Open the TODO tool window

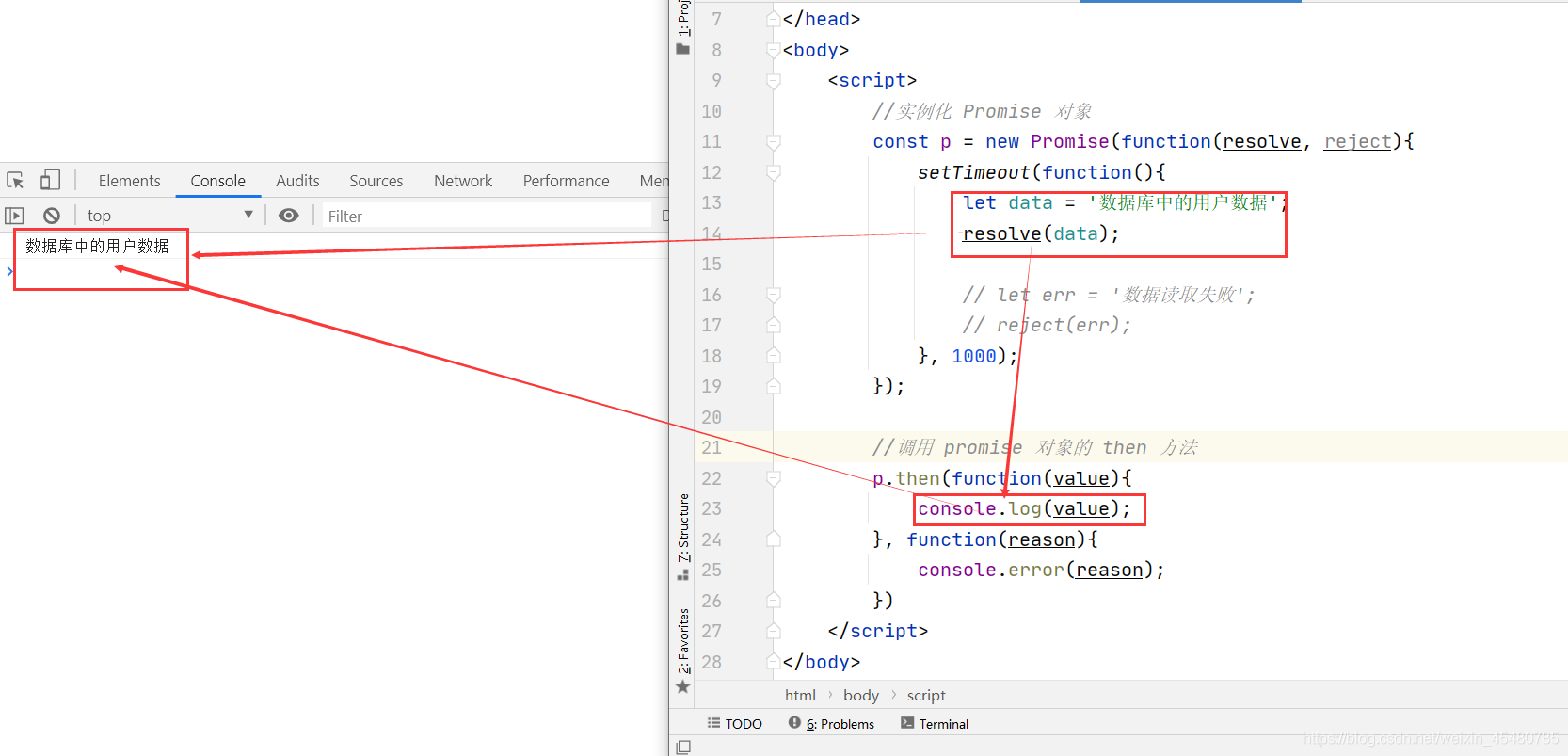(x=734, y=723)
